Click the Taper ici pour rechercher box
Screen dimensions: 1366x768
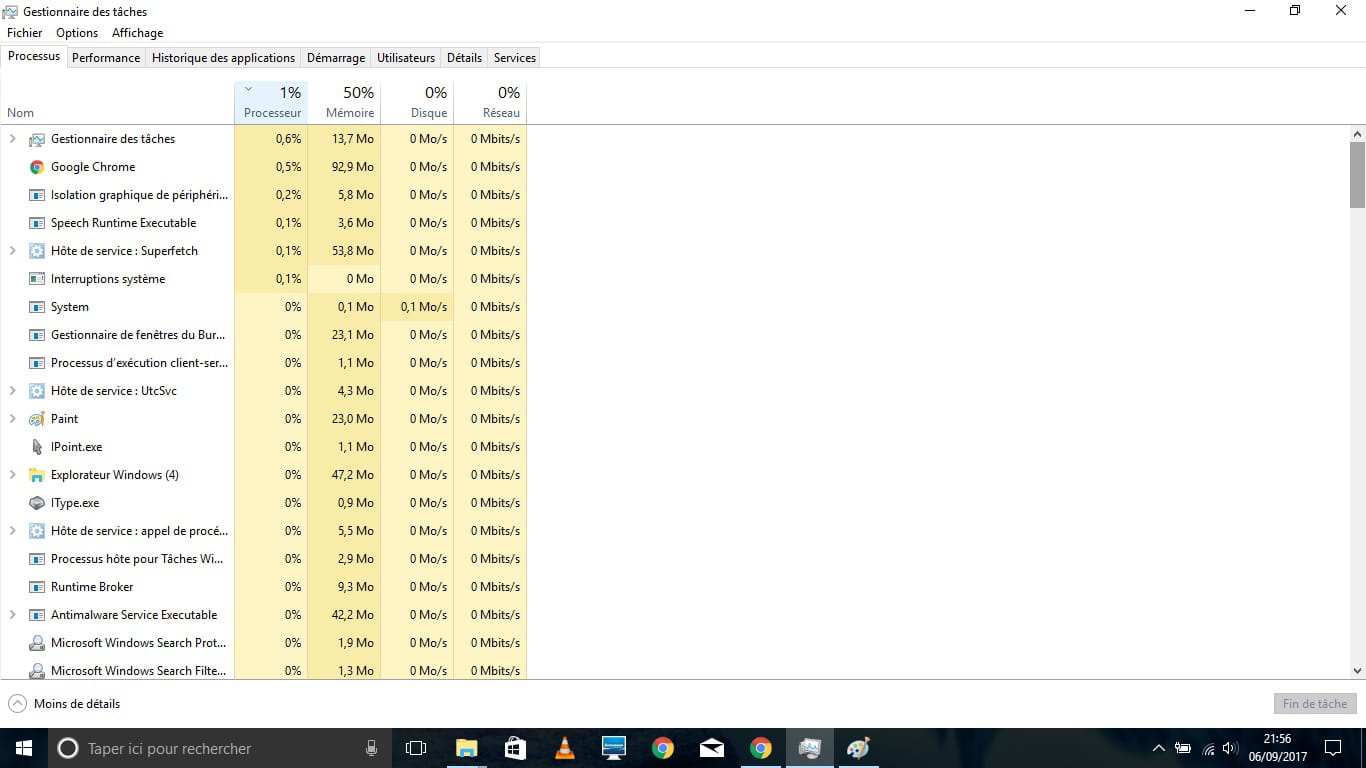pos(220,748)
